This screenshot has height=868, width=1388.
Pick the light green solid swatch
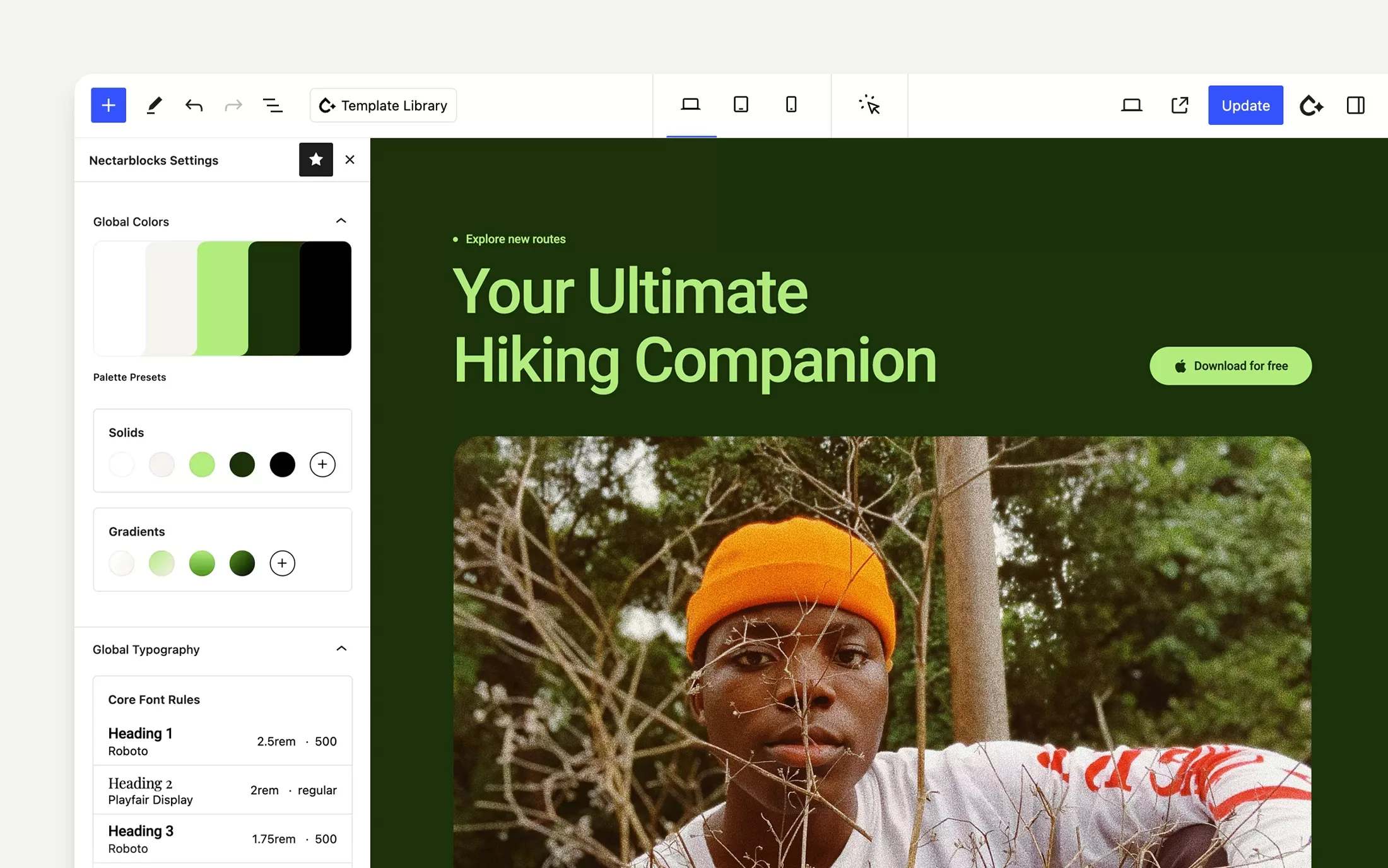click(202, 464)
